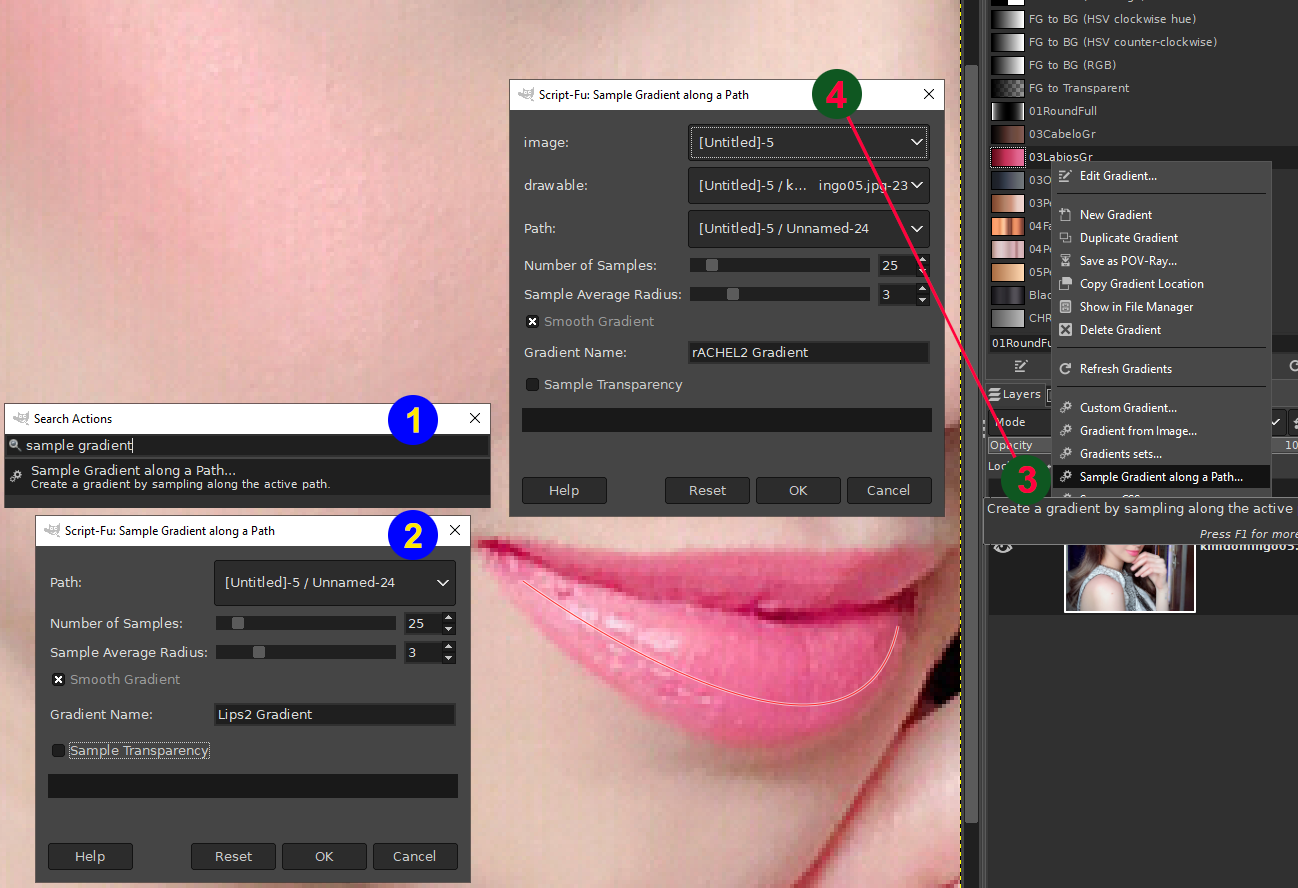Click OK in the lower Script-Fu dialog

324,857
